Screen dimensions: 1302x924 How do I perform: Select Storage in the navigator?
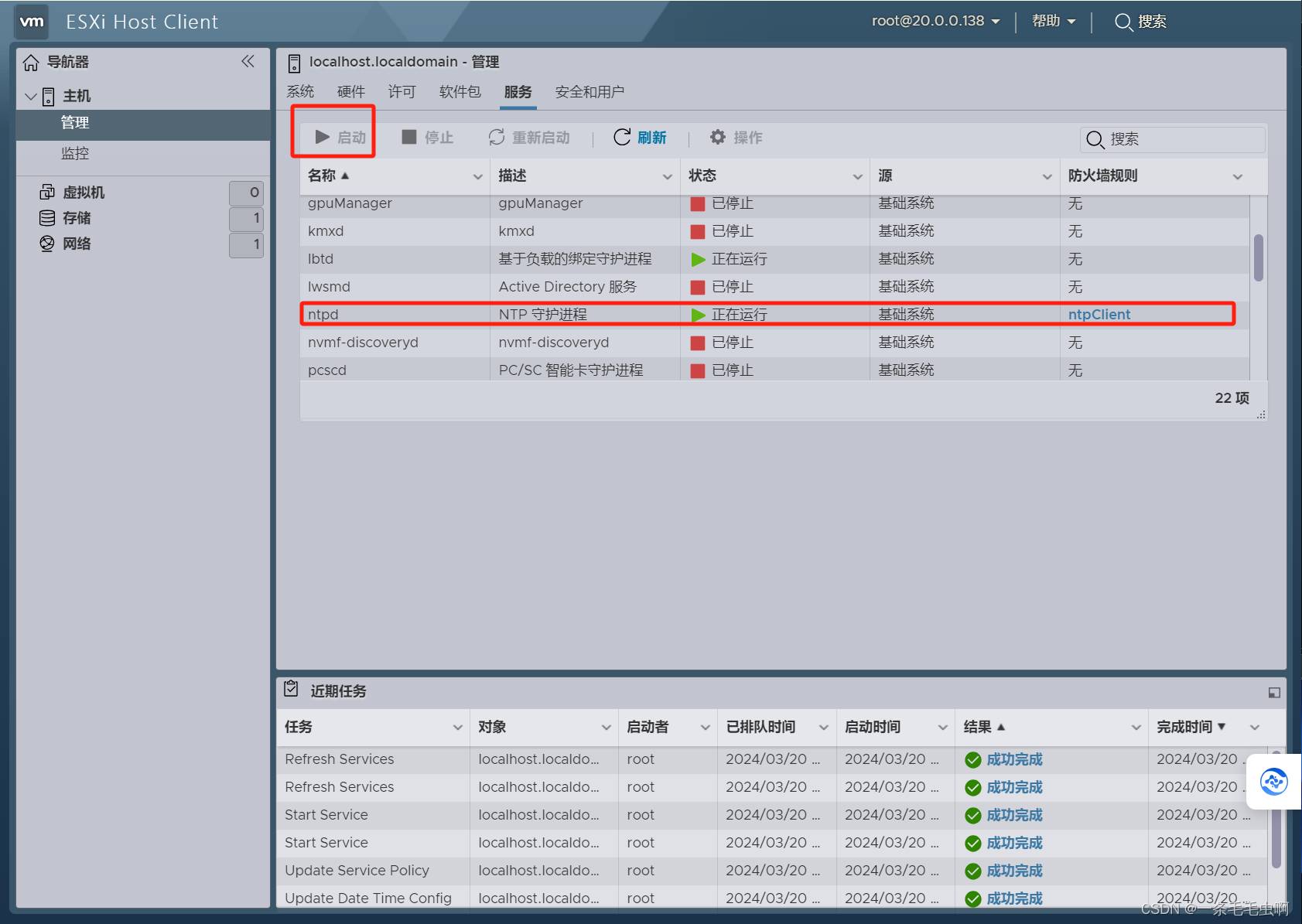77,218
